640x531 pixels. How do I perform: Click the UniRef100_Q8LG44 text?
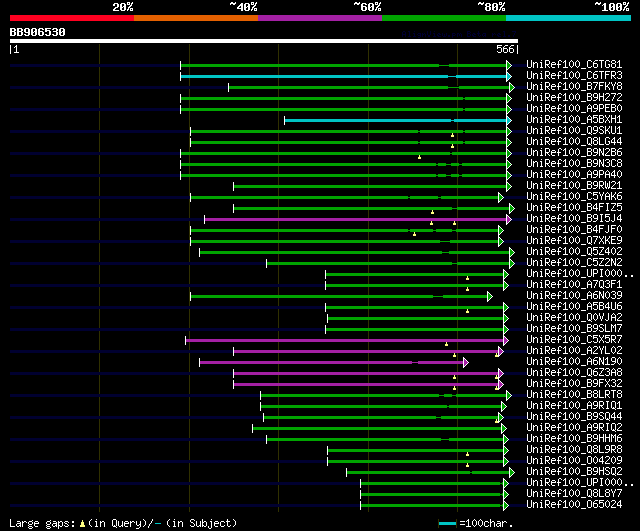click(x=574, y=142)
